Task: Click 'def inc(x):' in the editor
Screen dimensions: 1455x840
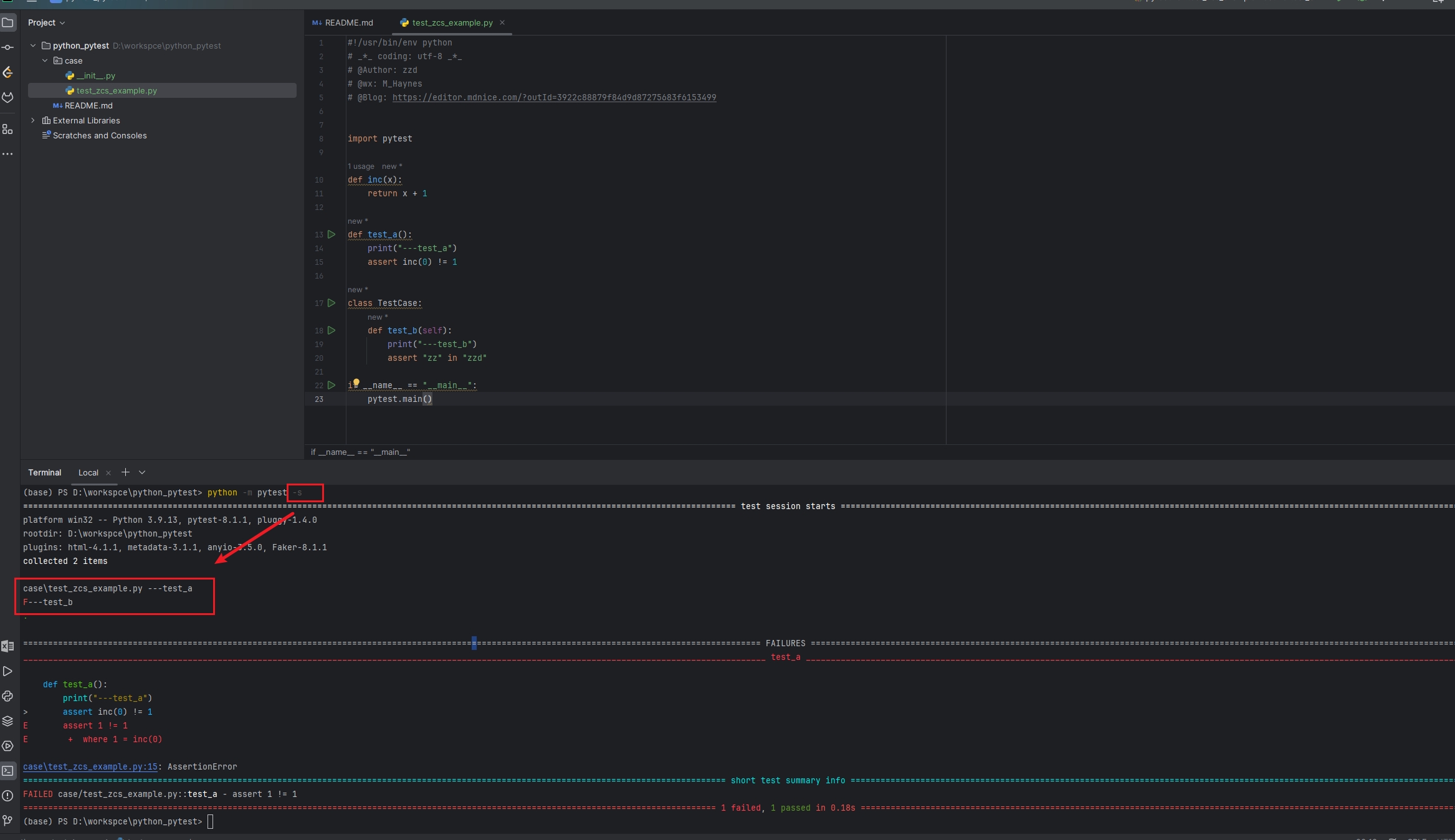Action: (x=375, y=179)
